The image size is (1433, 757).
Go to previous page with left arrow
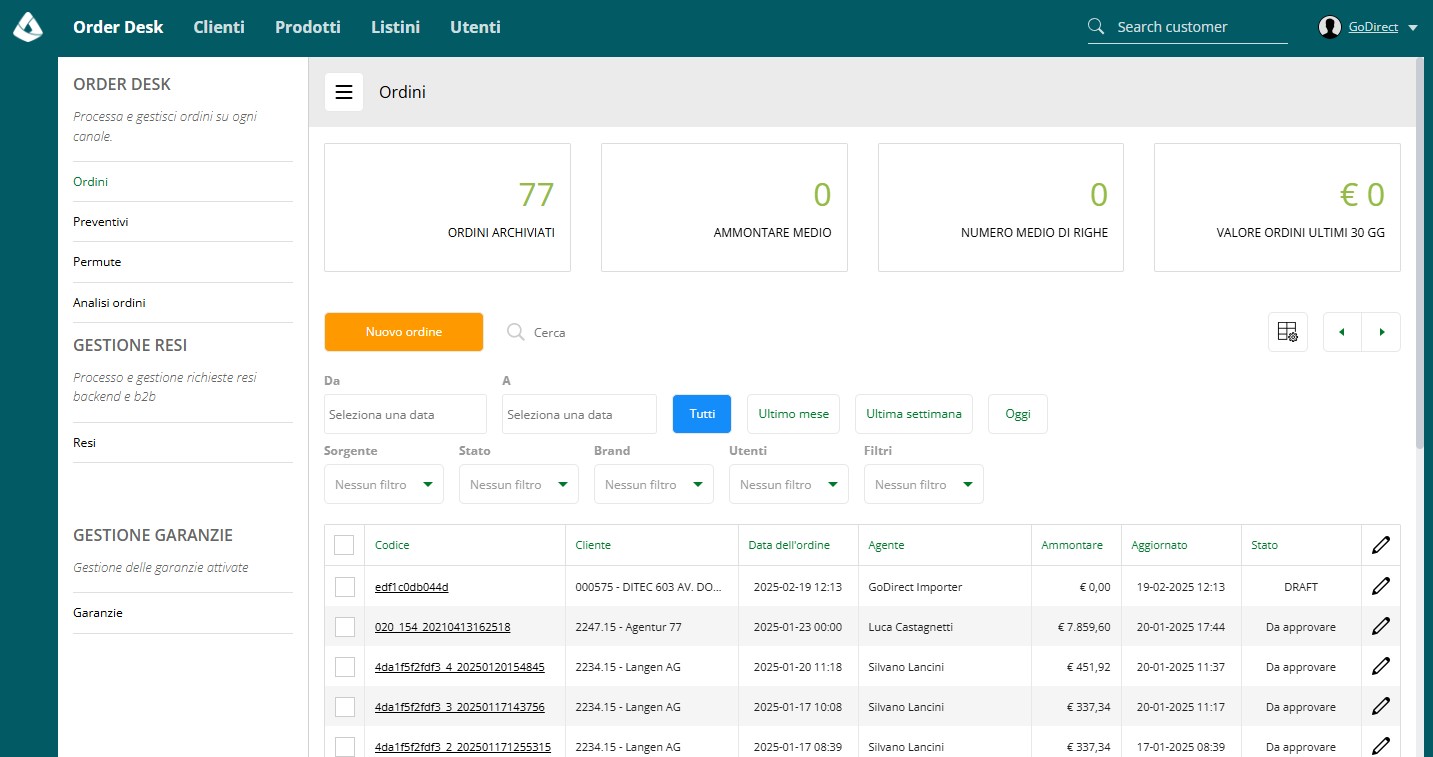coord(1342,332)
